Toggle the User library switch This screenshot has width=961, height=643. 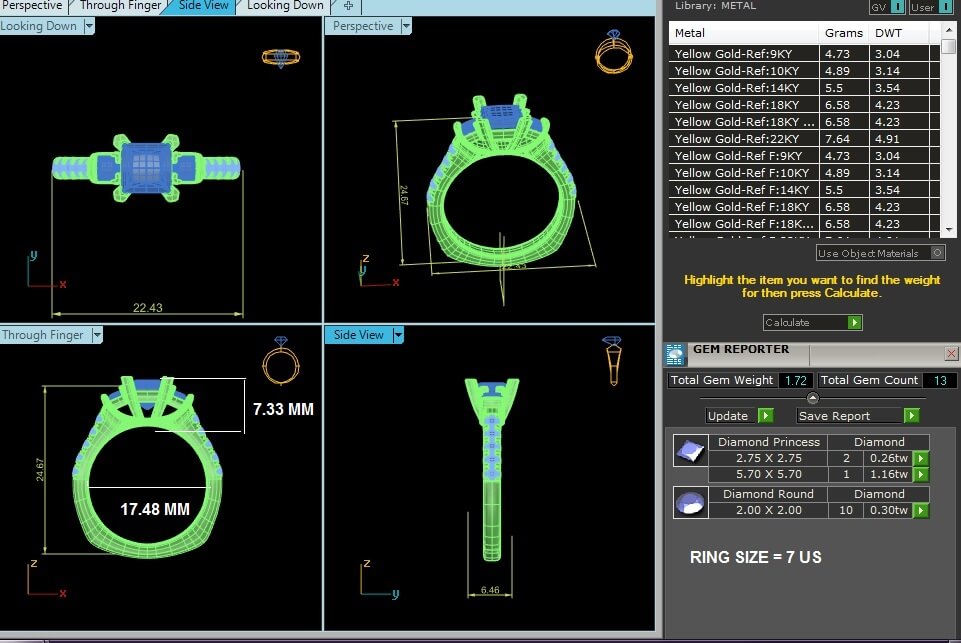pos(945,7)
